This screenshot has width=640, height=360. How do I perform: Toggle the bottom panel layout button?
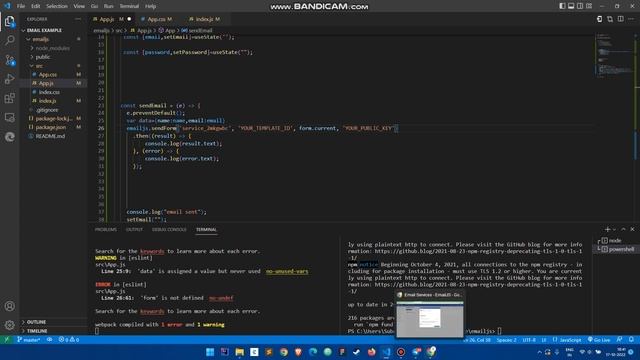click(x=571, y=6)
